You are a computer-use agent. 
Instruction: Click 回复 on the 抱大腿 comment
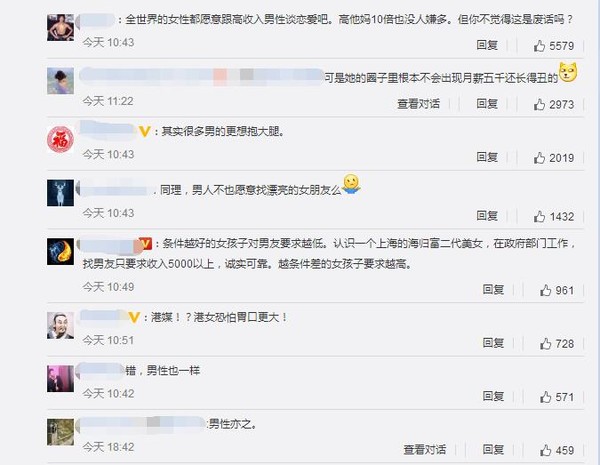coord(487,157)
